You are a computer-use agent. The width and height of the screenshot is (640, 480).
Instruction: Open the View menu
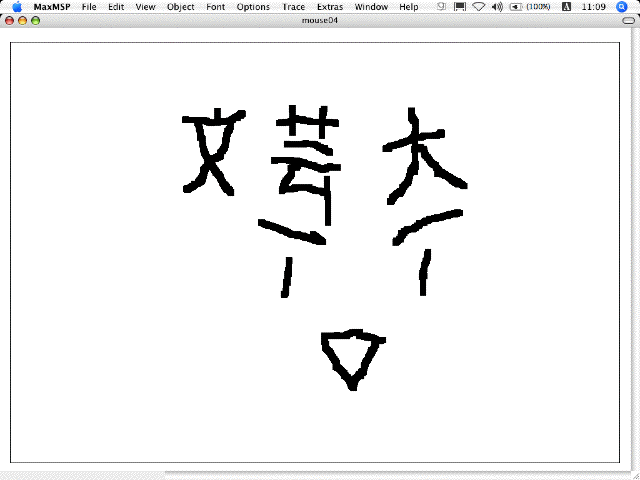pyautogui.click(x=145, y=7)
